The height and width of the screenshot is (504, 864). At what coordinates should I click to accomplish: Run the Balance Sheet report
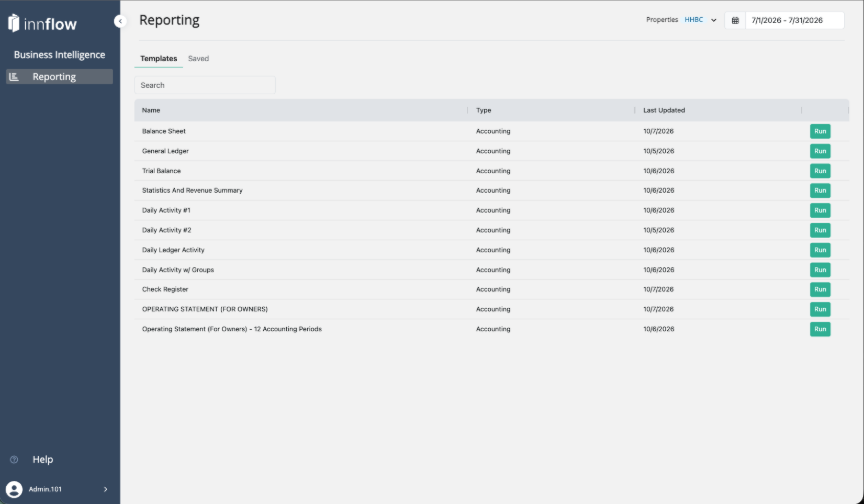click(x=820, y=131)
